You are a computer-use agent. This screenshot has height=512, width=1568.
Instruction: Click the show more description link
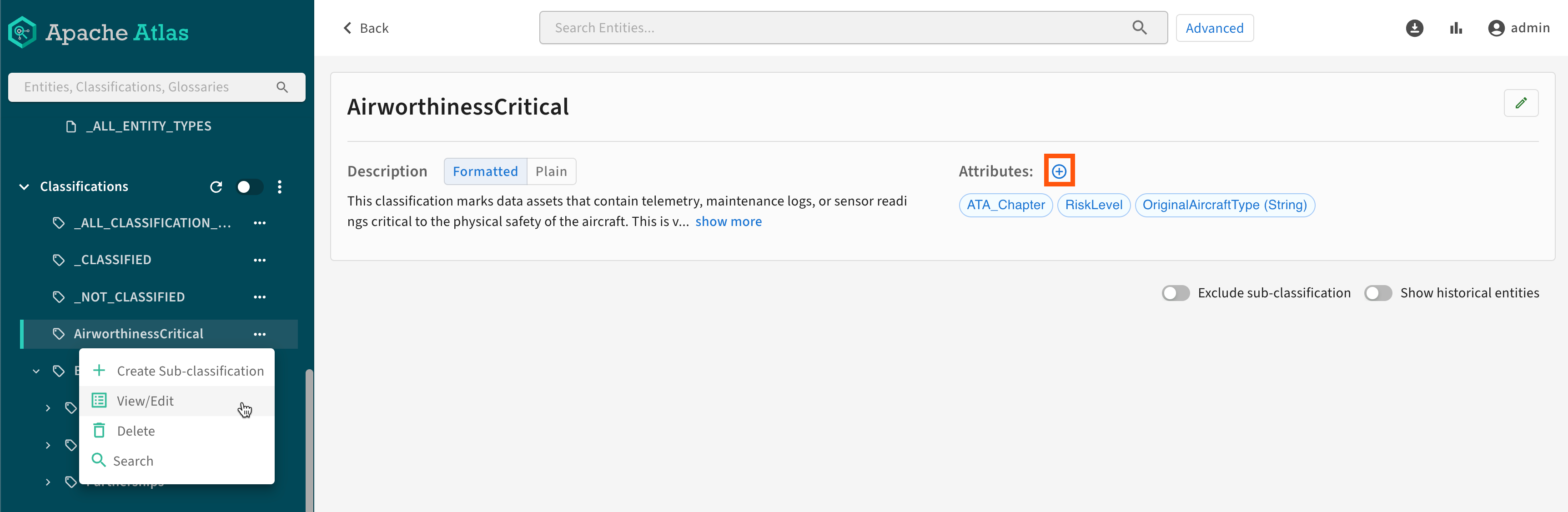[728, 221]
